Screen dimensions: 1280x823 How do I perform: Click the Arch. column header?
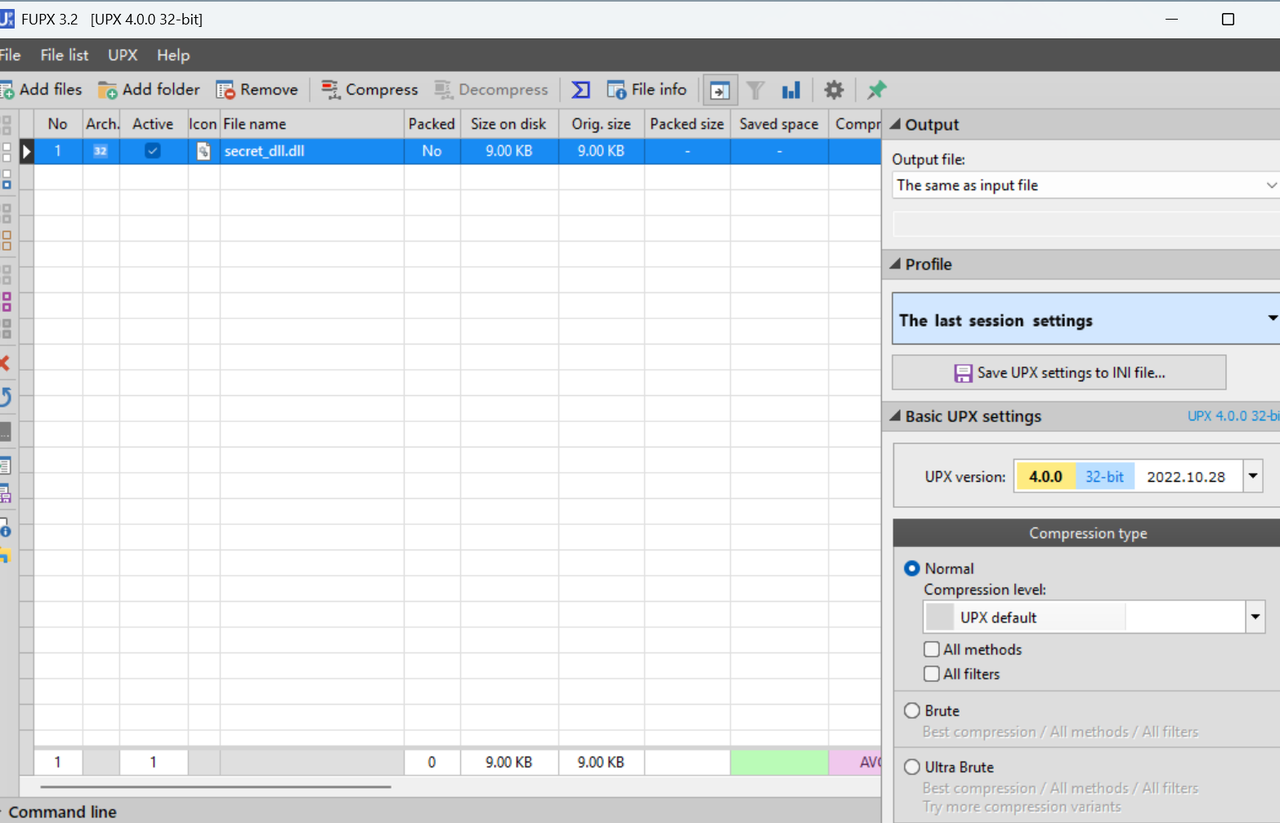pyautogui.click(x=101, y=124)
